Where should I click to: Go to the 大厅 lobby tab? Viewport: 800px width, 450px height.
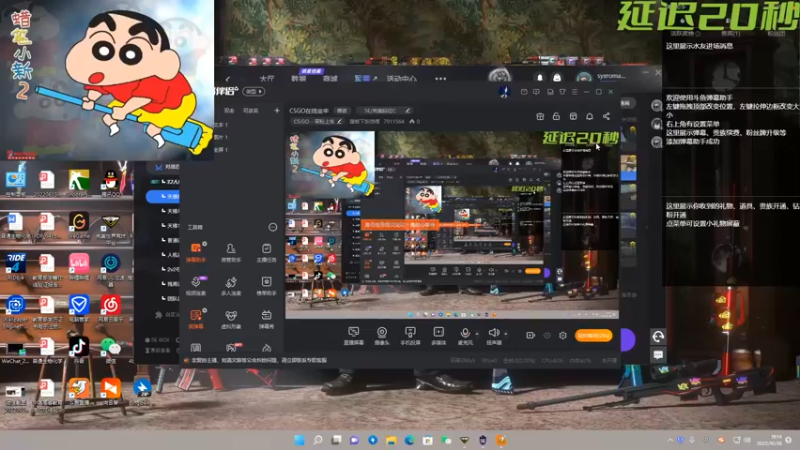pos(267,79)
